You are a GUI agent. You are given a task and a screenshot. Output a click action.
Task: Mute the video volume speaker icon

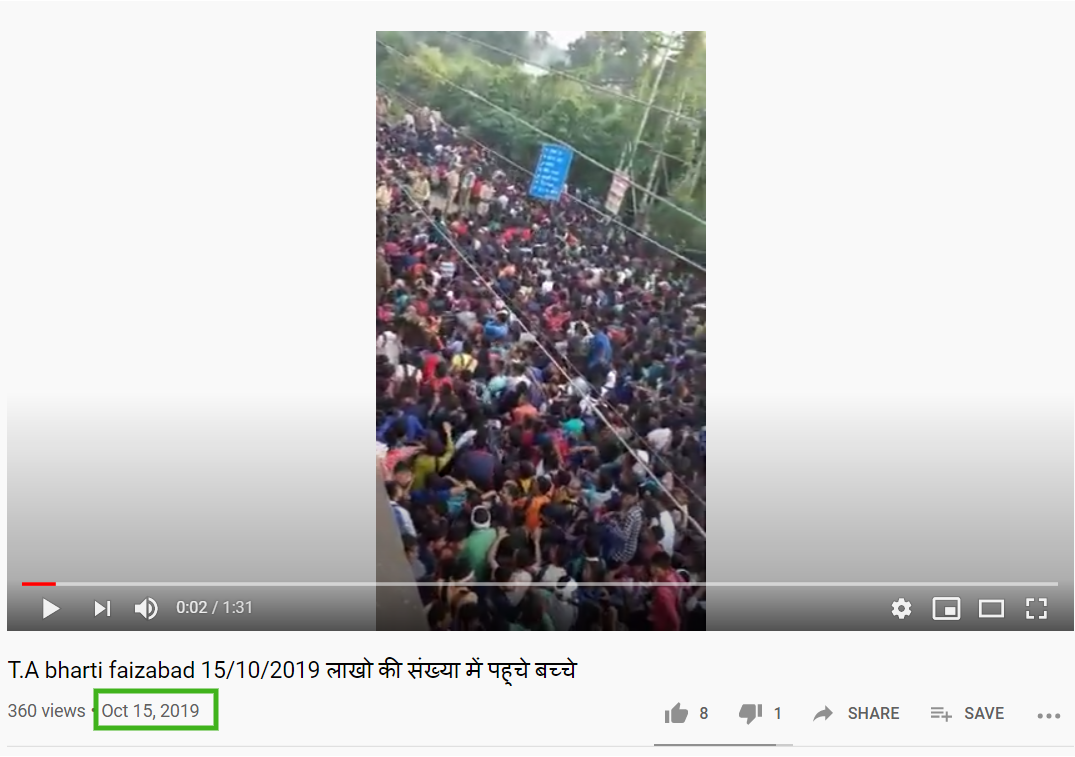(145, 608)
